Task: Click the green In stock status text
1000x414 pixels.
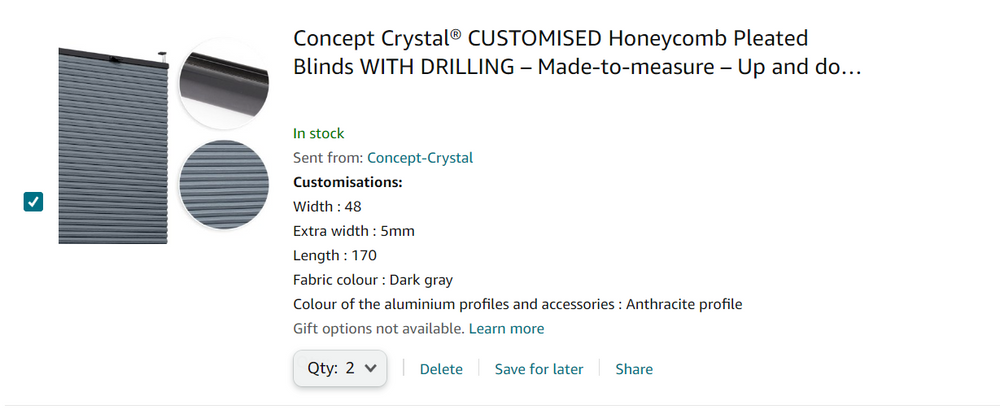Action: click(318, 133)
